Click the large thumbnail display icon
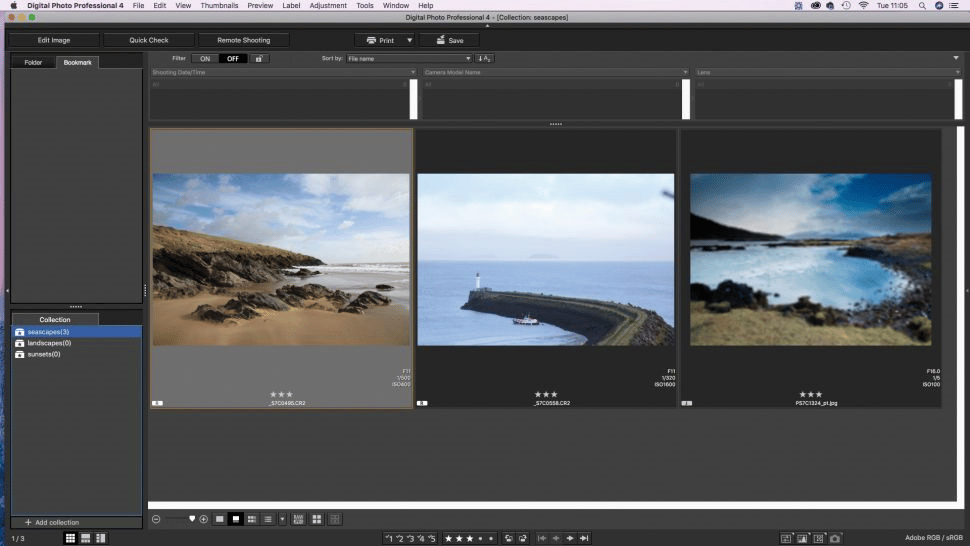970x546 pixels. pyautogui.click(x=220, y=519)
